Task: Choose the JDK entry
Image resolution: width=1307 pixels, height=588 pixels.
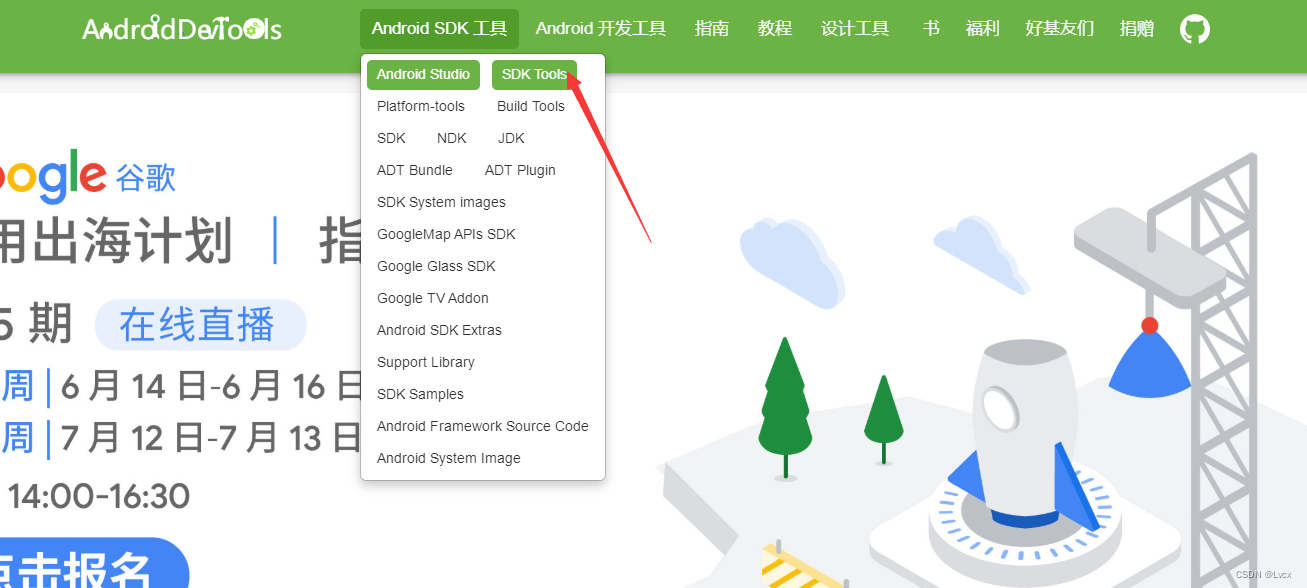Action: 512,138
